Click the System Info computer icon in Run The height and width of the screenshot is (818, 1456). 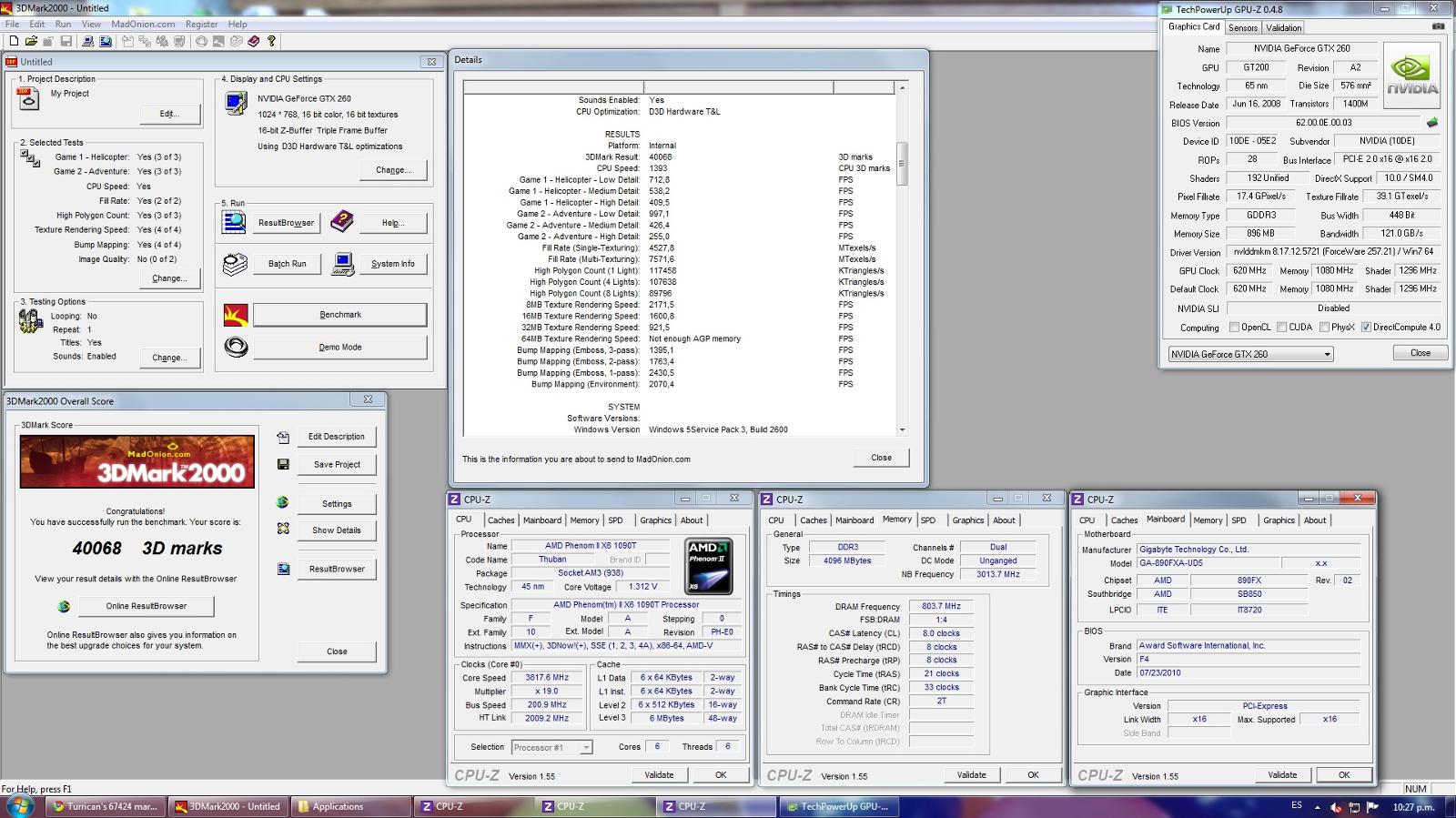pyautogui.click(x=343, y=264)
